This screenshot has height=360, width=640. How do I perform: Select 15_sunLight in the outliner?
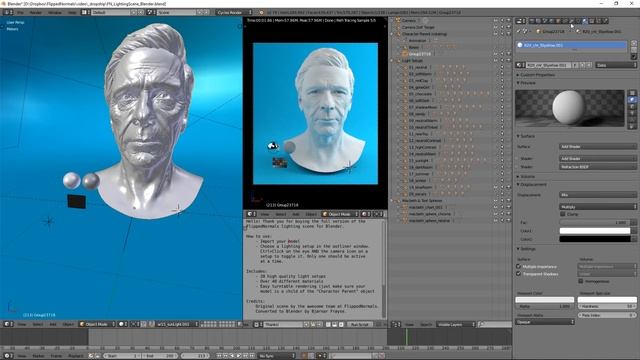(419, 161)
